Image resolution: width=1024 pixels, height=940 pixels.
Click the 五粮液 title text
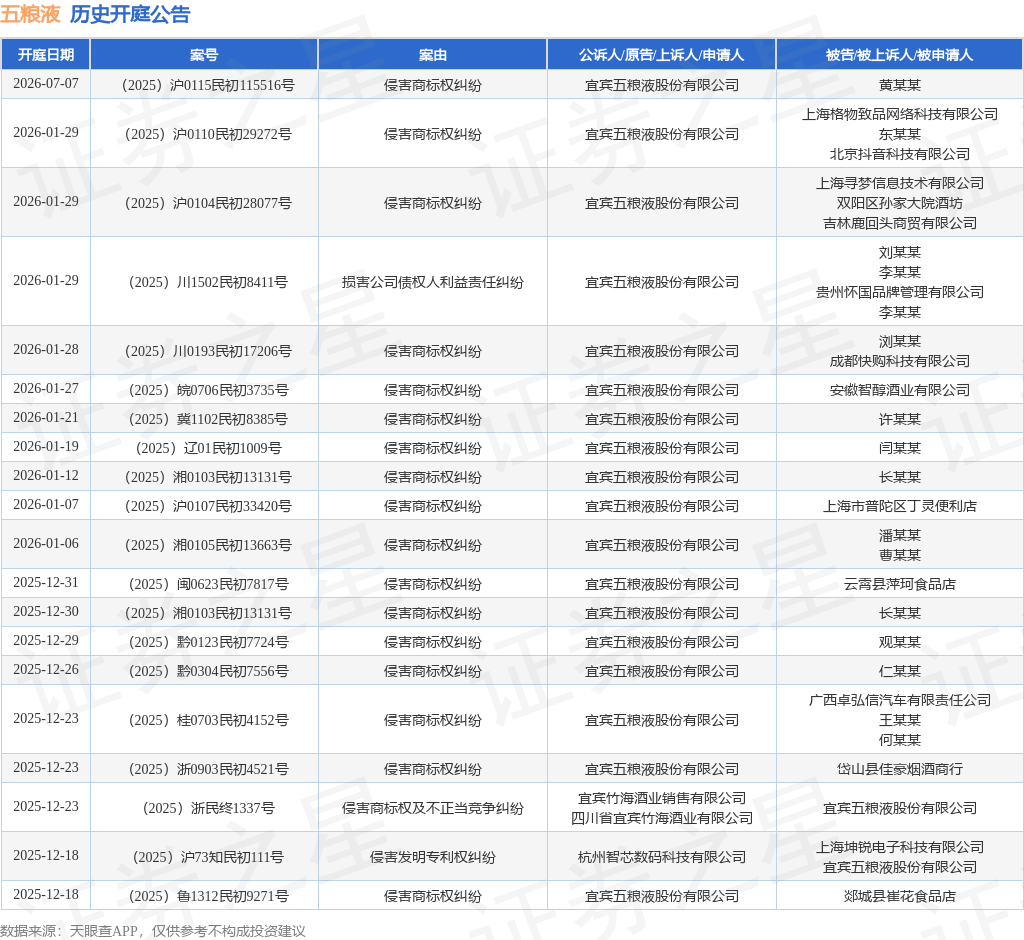click(31, 14)
